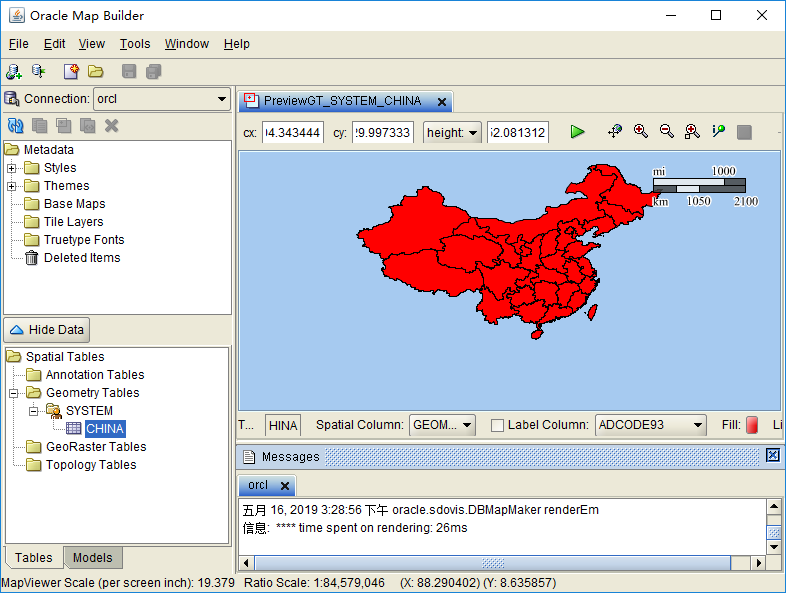Collapse the Geometry Tables node
The width and height of the screenshot is (786, 593).
point(14,393)
